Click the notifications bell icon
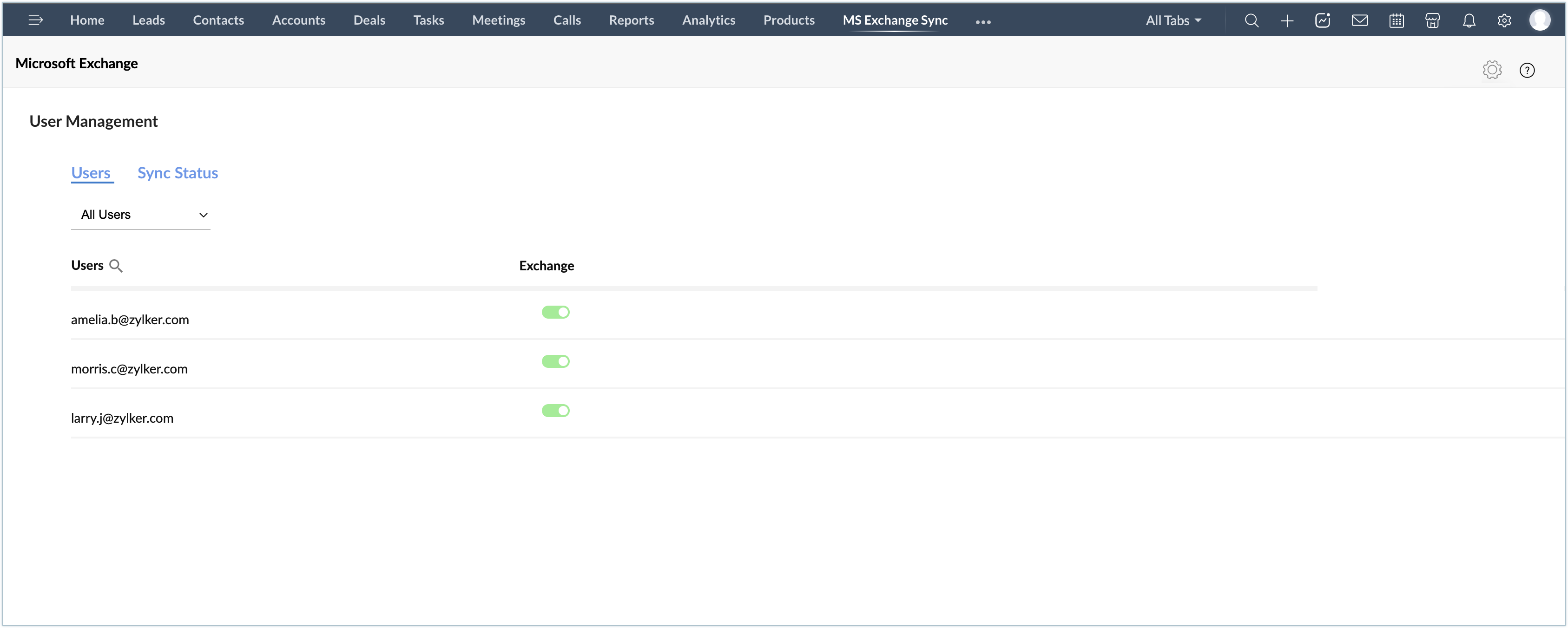This screenshot has width=1568, height=628. click(x=1469, y=21)
